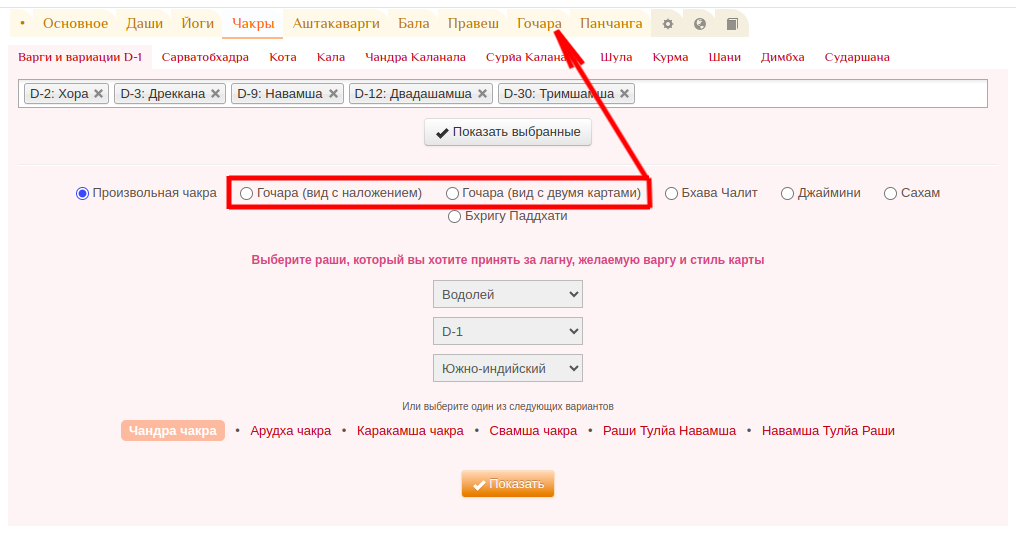
Task: Switch to the Йоги tab
Action: pos(198,24)
